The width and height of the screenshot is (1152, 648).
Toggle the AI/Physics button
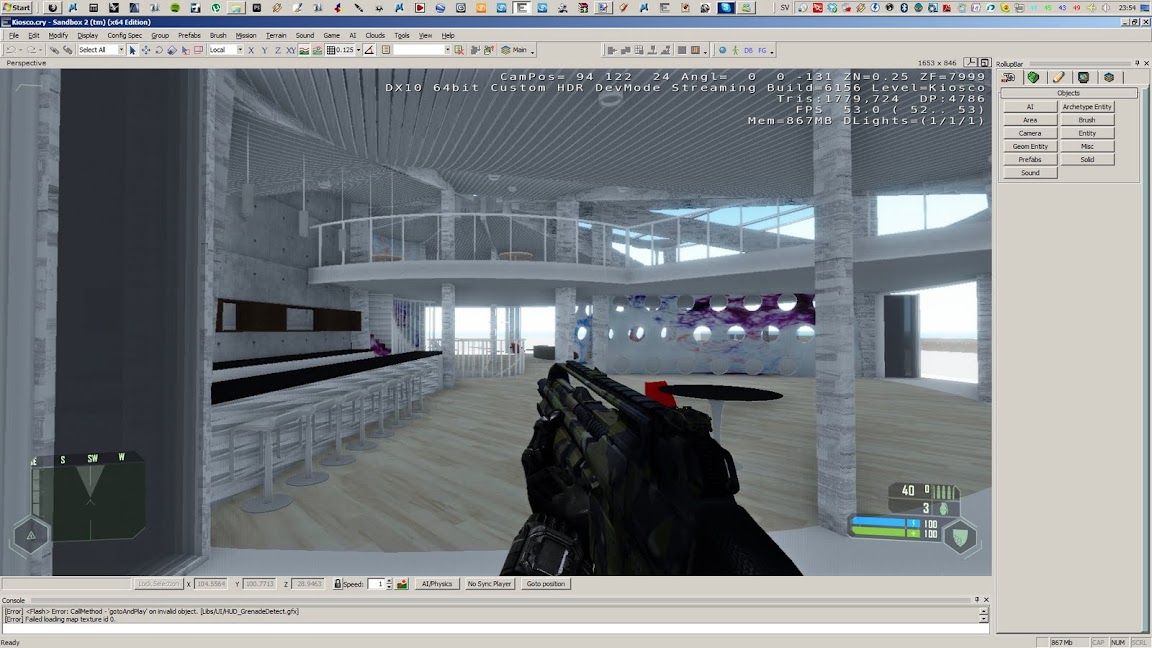click(437, 584)
